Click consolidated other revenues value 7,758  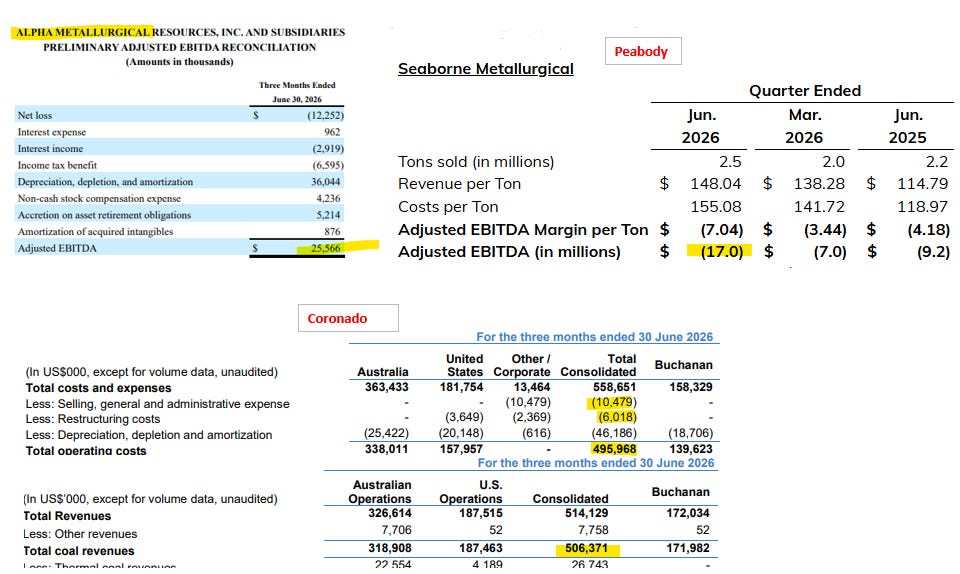point(593,530)
